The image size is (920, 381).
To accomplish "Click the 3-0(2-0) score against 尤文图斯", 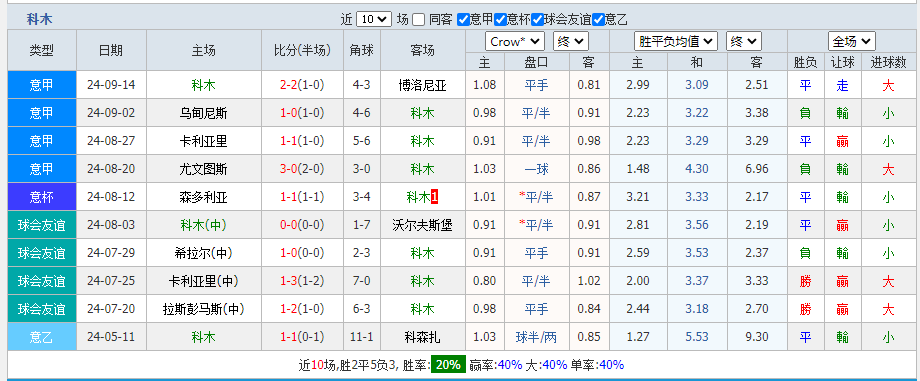I will click(303, 170).
